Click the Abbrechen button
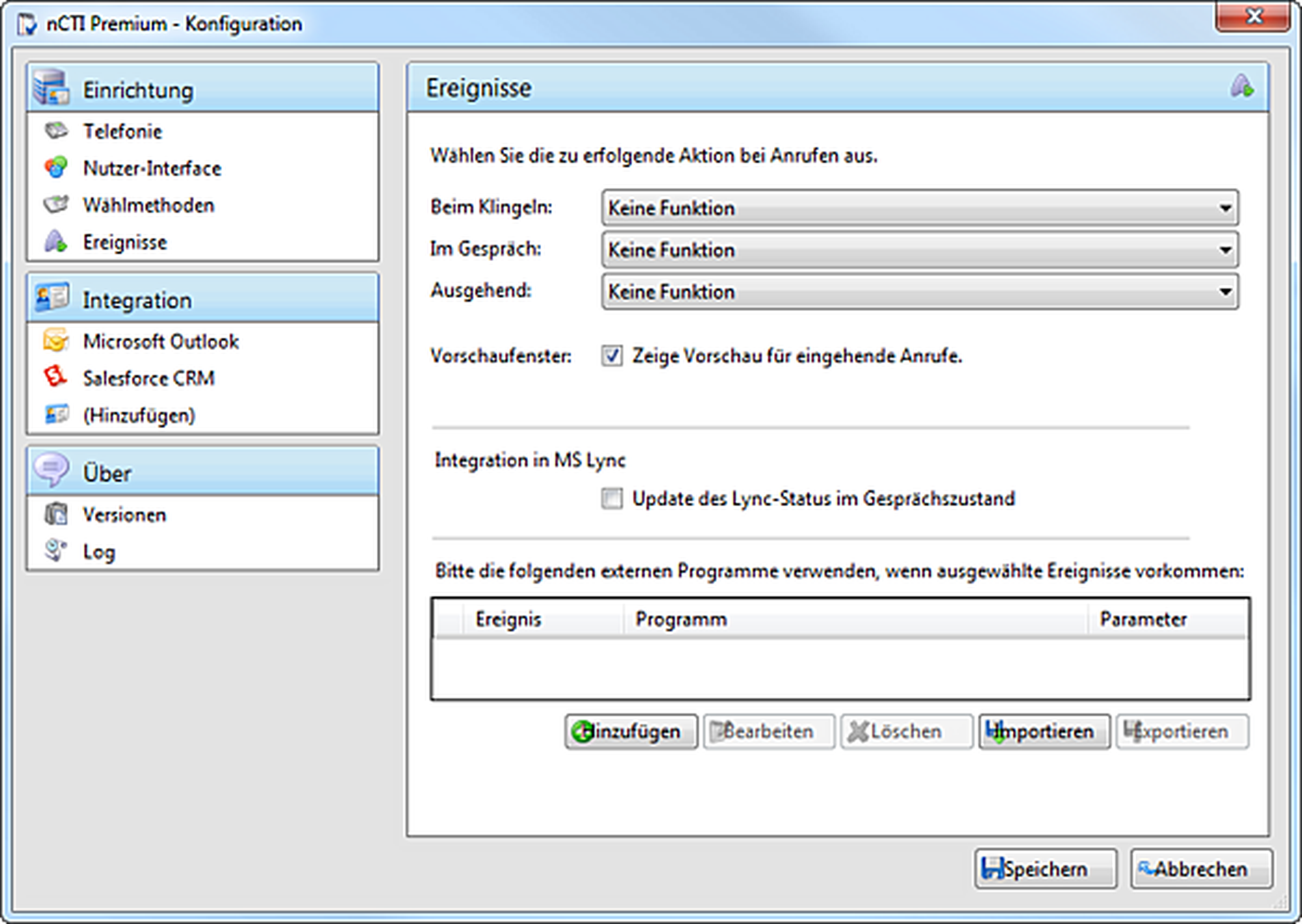This screenshot has width=1302, height=924. [x=1200, y=869]
